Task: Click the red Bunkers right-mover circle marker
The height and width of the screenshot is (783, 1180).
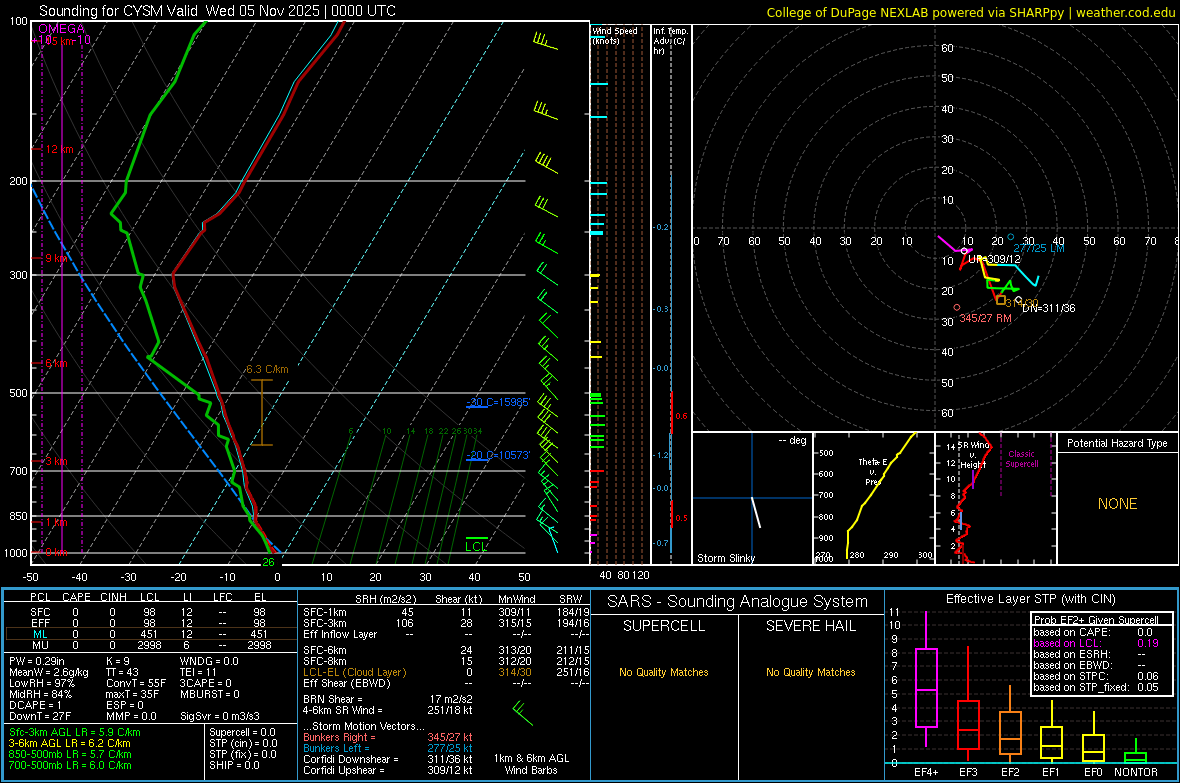Action: click(x=956, y=307)
